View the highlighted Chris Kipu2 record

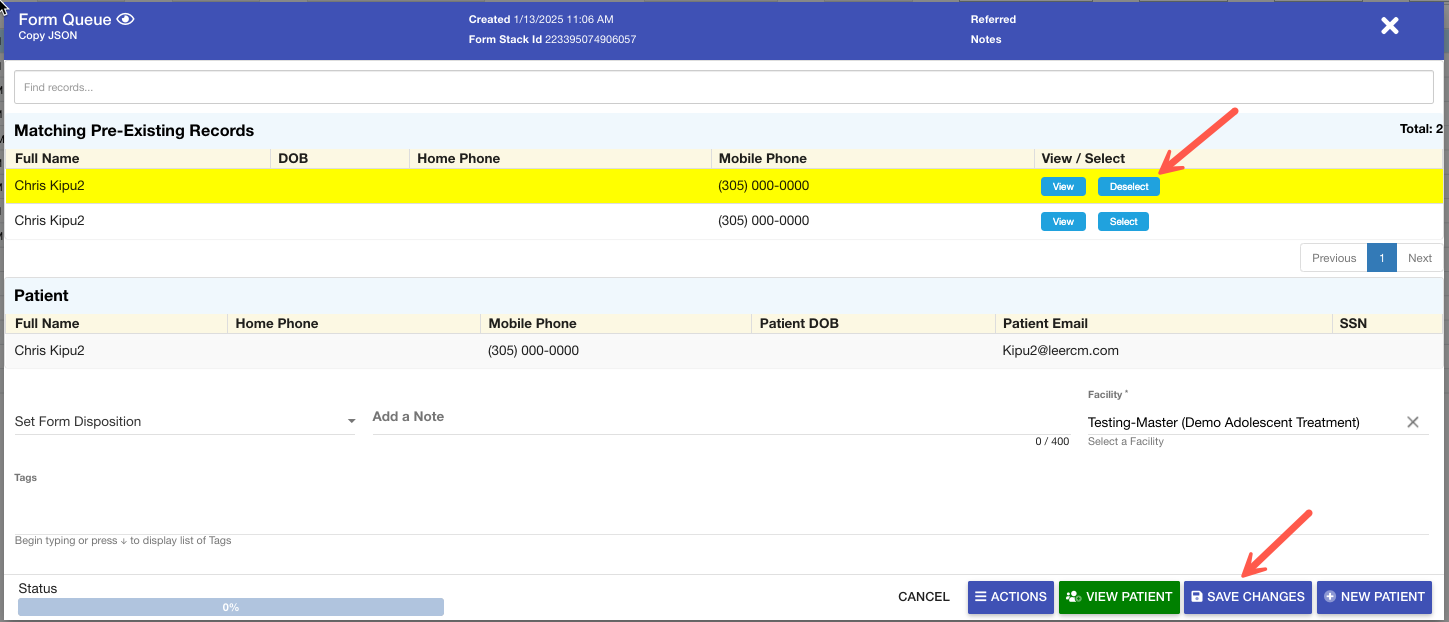1063,187
